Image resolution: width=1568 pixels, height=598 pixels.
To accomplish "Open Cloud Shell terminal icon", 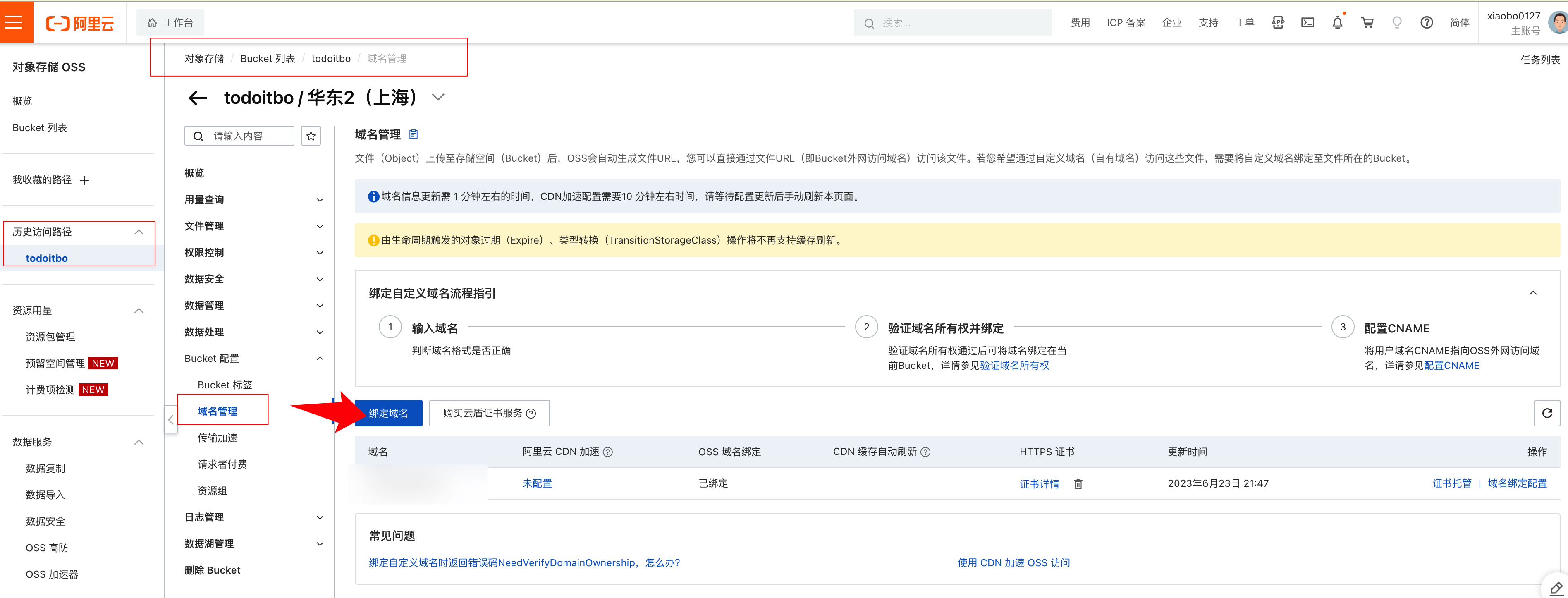I will point(1307,22).
